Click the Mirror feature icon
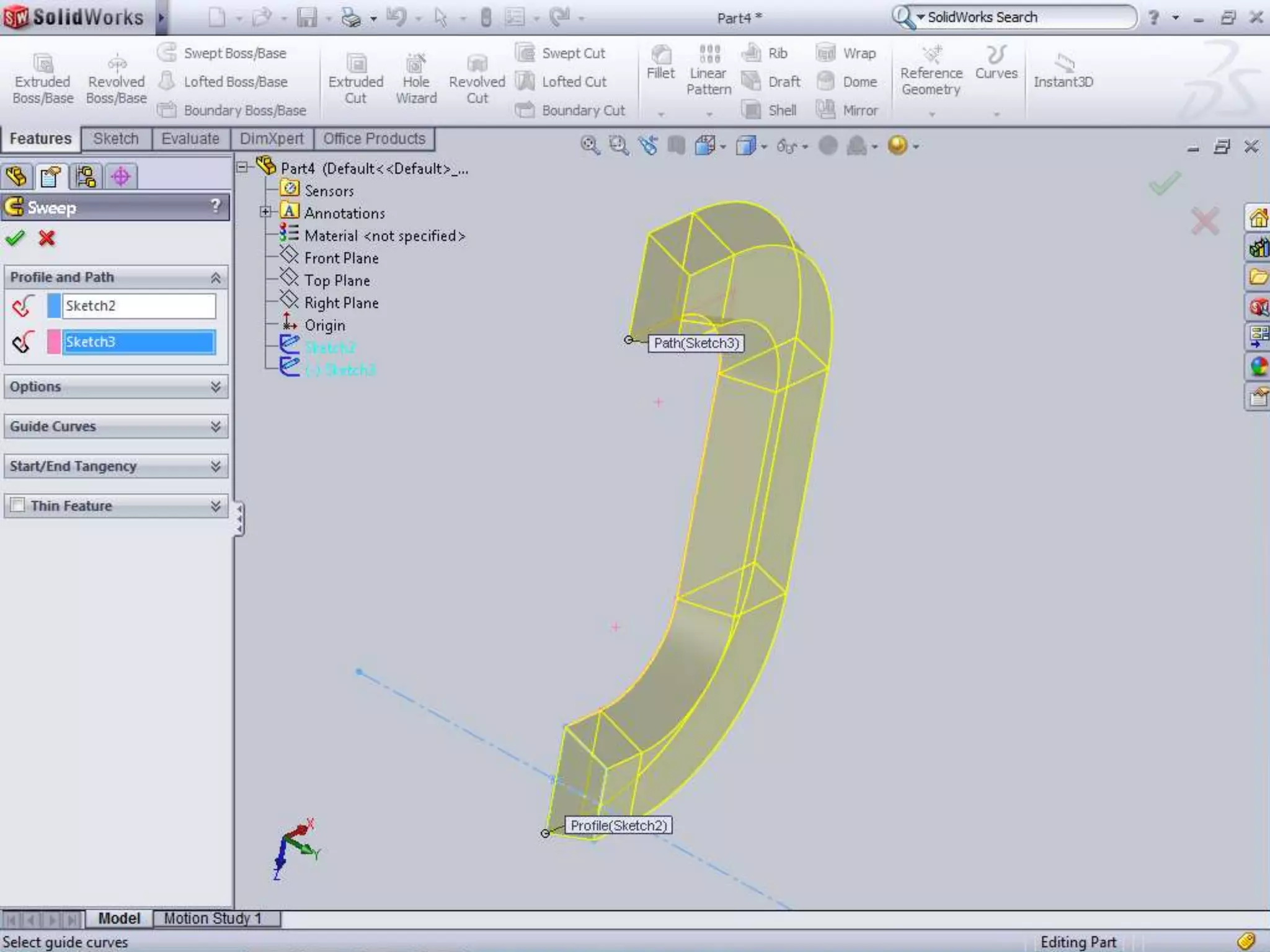Image resolution: width=1270 pixels, height=952 pixels. tap(825, 110)
